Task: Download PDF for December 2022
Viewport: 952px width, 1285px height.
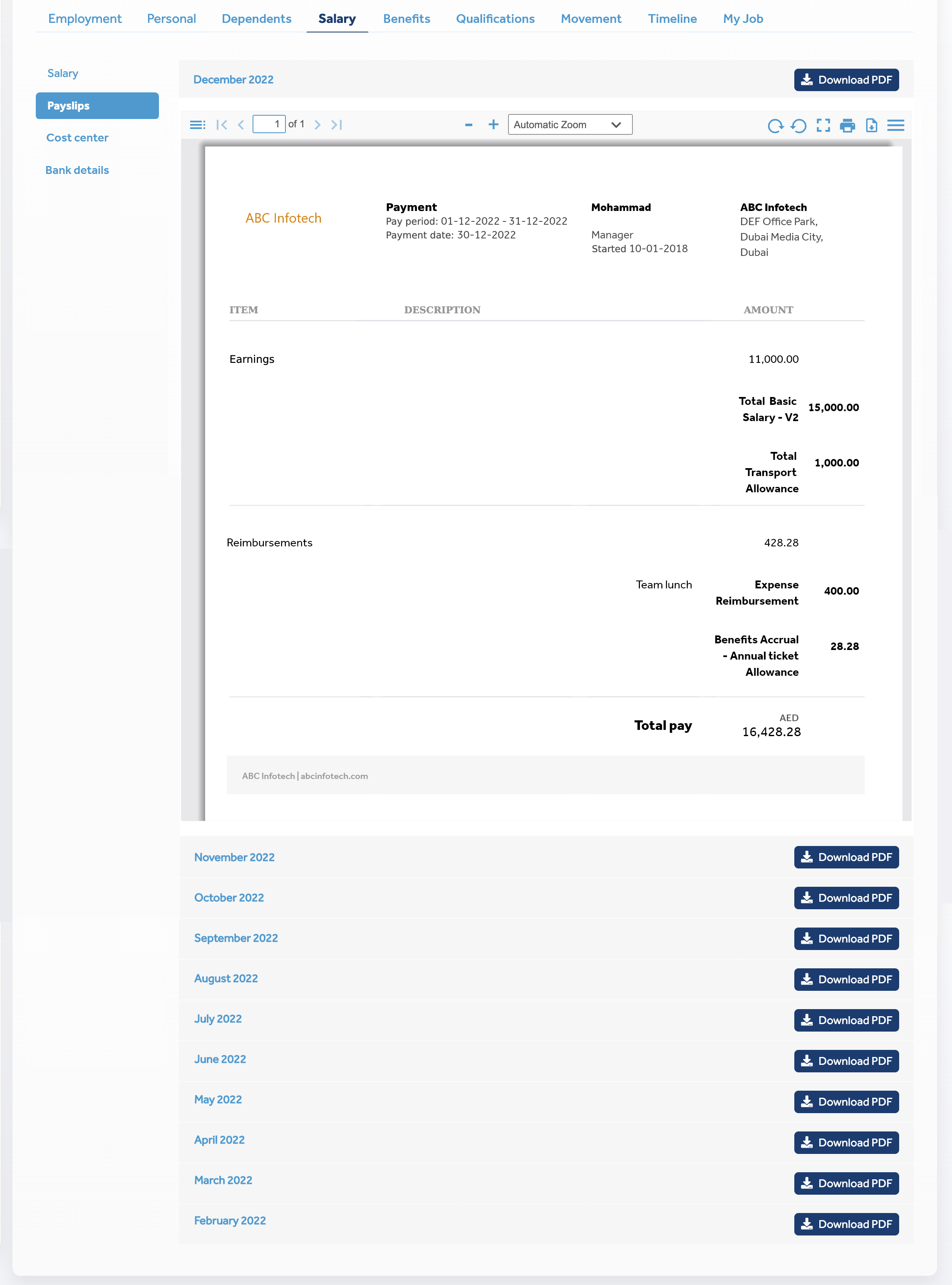Action: 846,79
